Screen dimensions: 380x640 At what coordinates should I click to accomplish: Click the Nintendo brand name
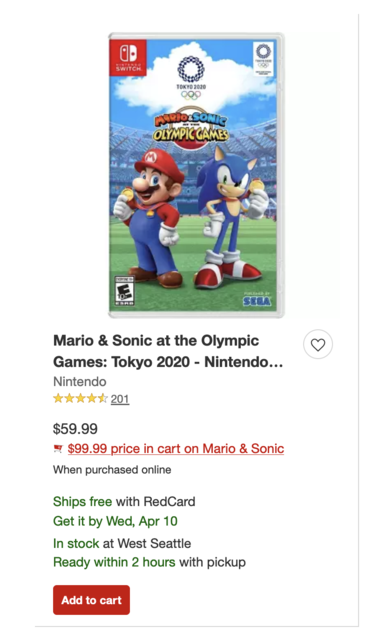coord(80,382)
